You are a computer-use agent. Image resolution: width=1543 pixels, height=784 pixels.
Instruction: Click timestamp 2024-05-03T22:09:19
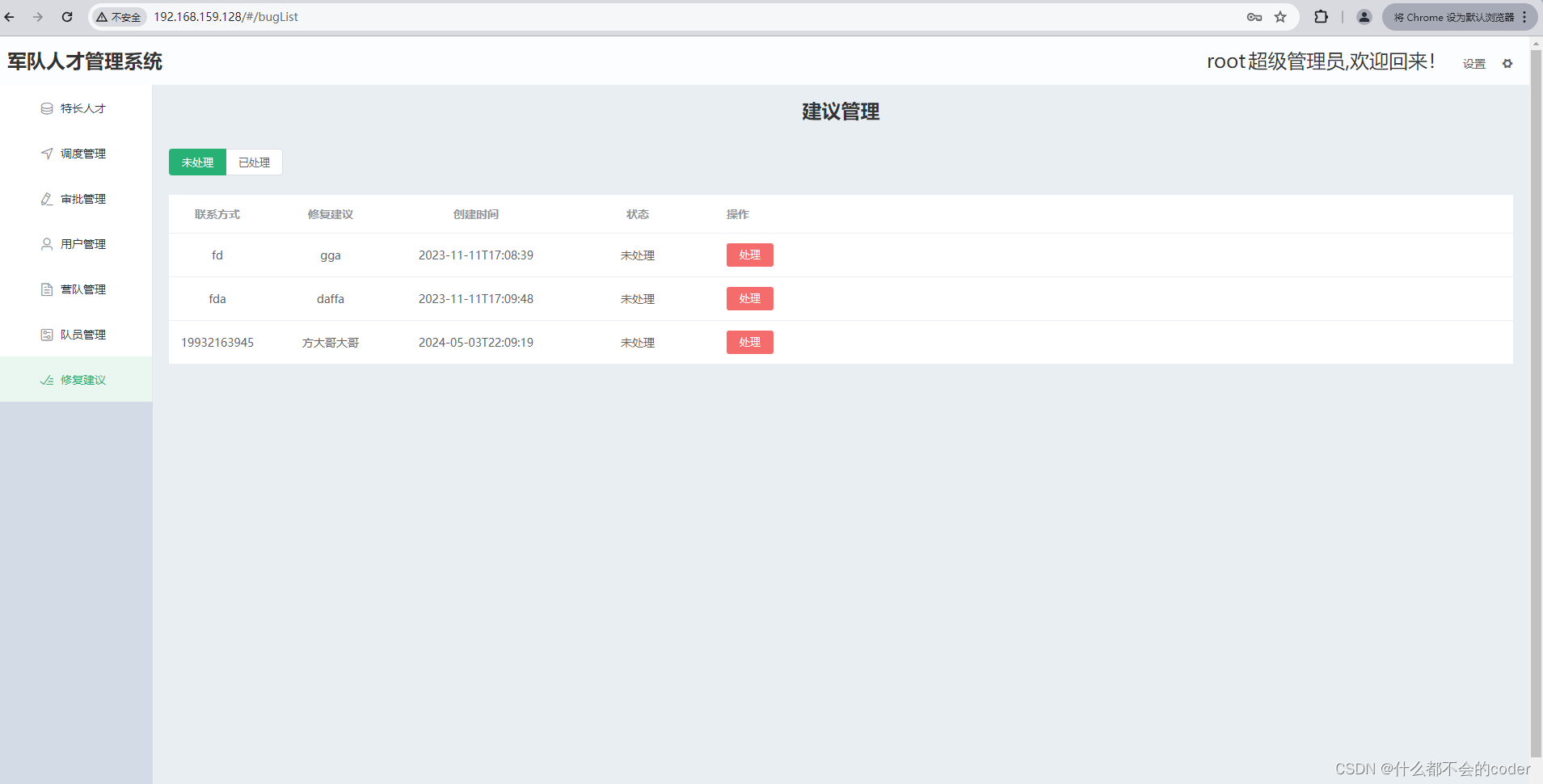(476, 343)
